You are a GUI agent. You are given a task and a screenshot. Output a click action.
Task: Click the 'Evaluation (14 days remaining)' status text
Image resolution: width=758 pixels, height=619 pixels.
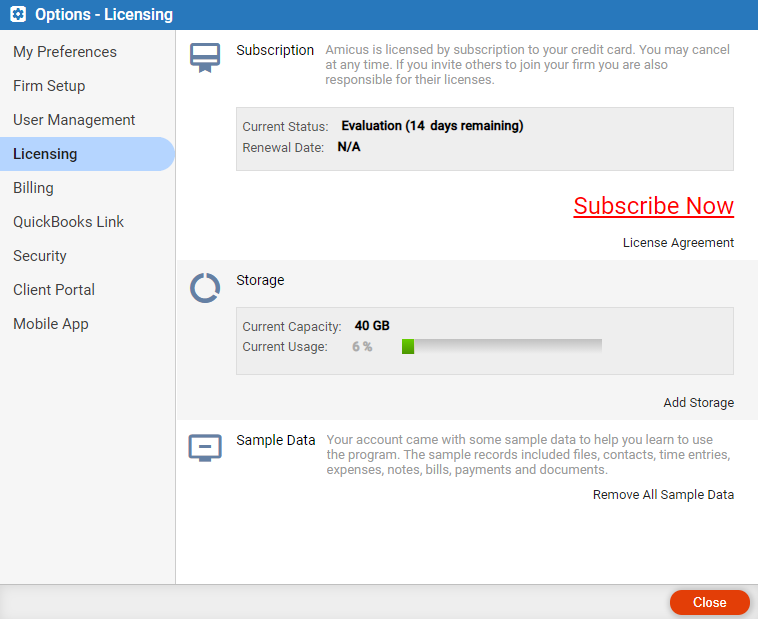pyautogui.click(x=432, y=126)
